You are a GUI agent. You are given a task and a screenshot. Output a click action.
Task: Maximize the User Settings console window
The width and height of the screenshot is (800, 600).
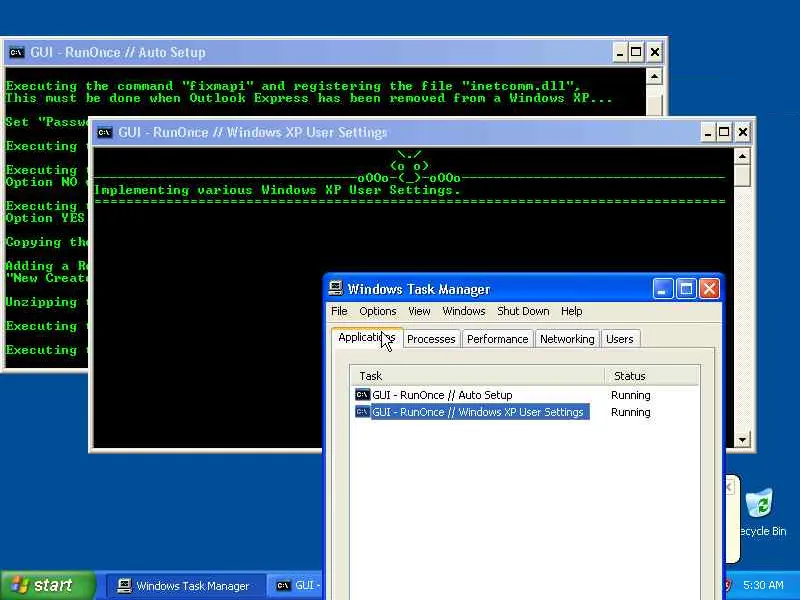point(724,133)
